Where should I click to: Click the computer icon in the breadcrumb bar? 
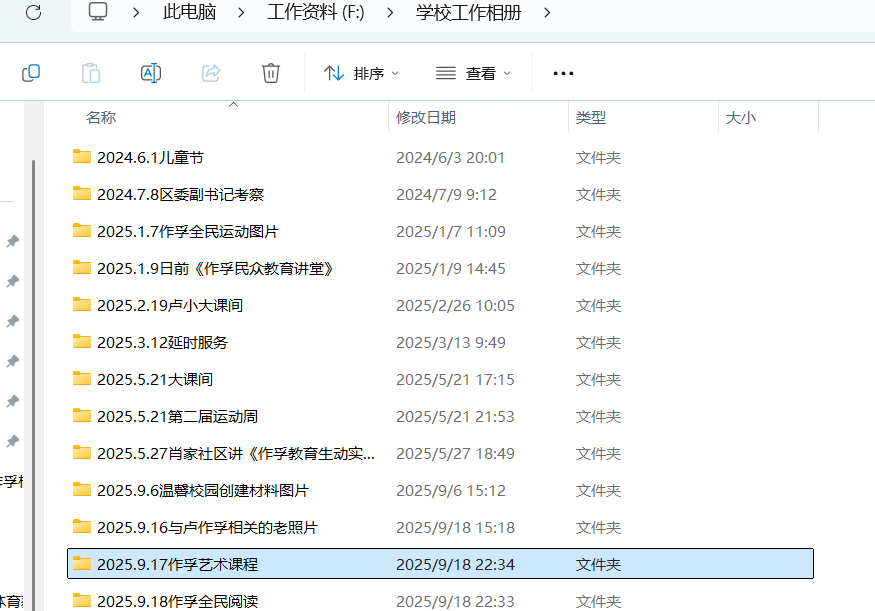pyautogui.click(x=96, y=14)
